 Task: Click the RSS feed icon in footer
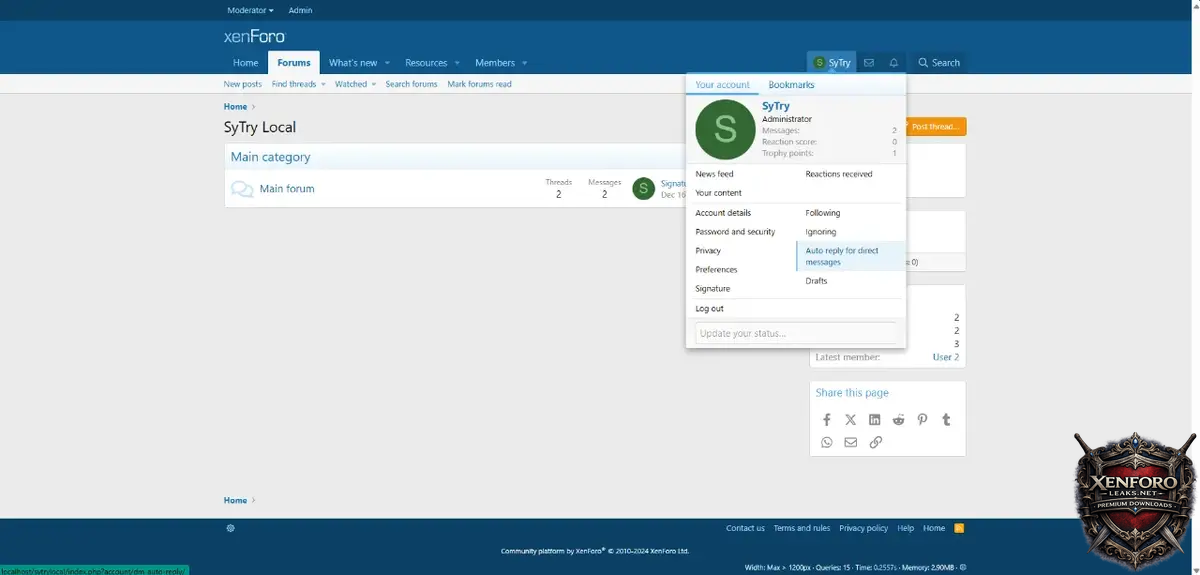[959, 528]
